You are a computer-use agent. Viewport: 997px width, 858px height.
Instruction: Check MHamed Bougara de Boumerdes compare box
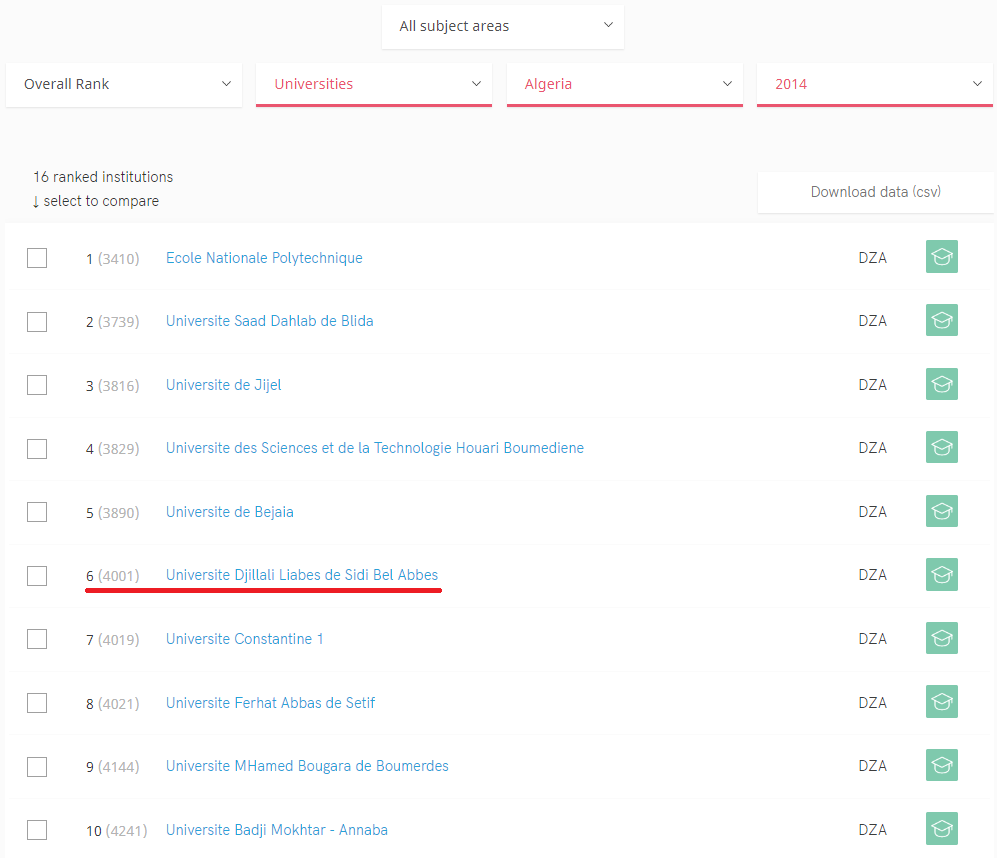click(x=37, y=766)
